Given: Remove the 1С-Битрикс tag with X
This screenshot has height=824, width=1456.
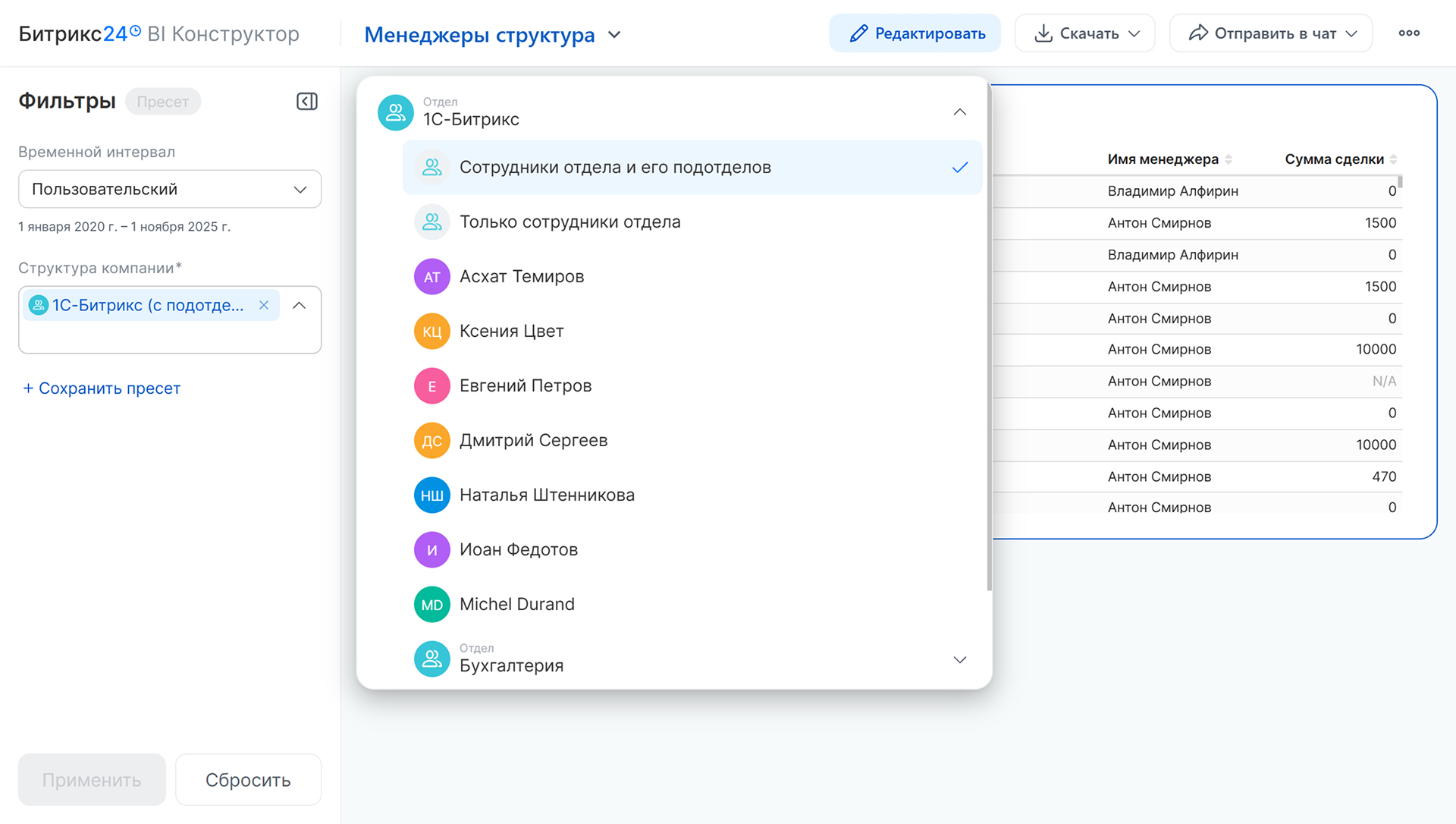Looking at the screenshot, I should click(x=264, y=305).
